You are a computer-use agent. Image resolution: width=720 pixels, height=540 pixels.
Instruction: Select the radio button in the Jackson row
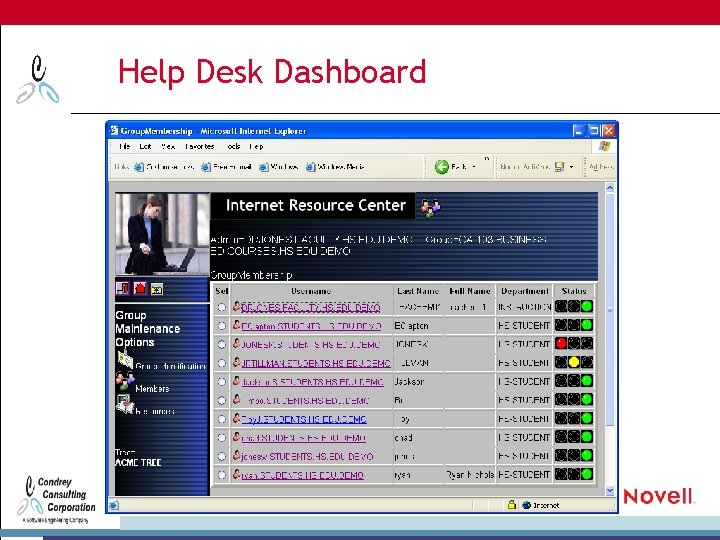[221, 382]
